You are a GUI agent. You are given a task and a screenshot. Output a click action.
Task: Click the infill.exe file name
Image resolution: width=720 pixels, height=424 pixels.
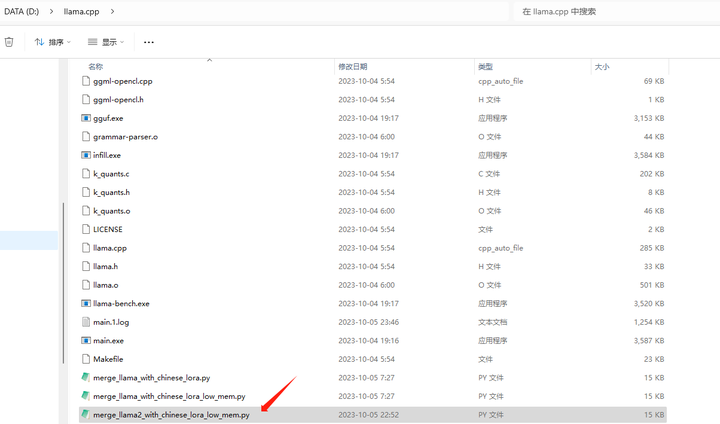[x=107, y=155]
